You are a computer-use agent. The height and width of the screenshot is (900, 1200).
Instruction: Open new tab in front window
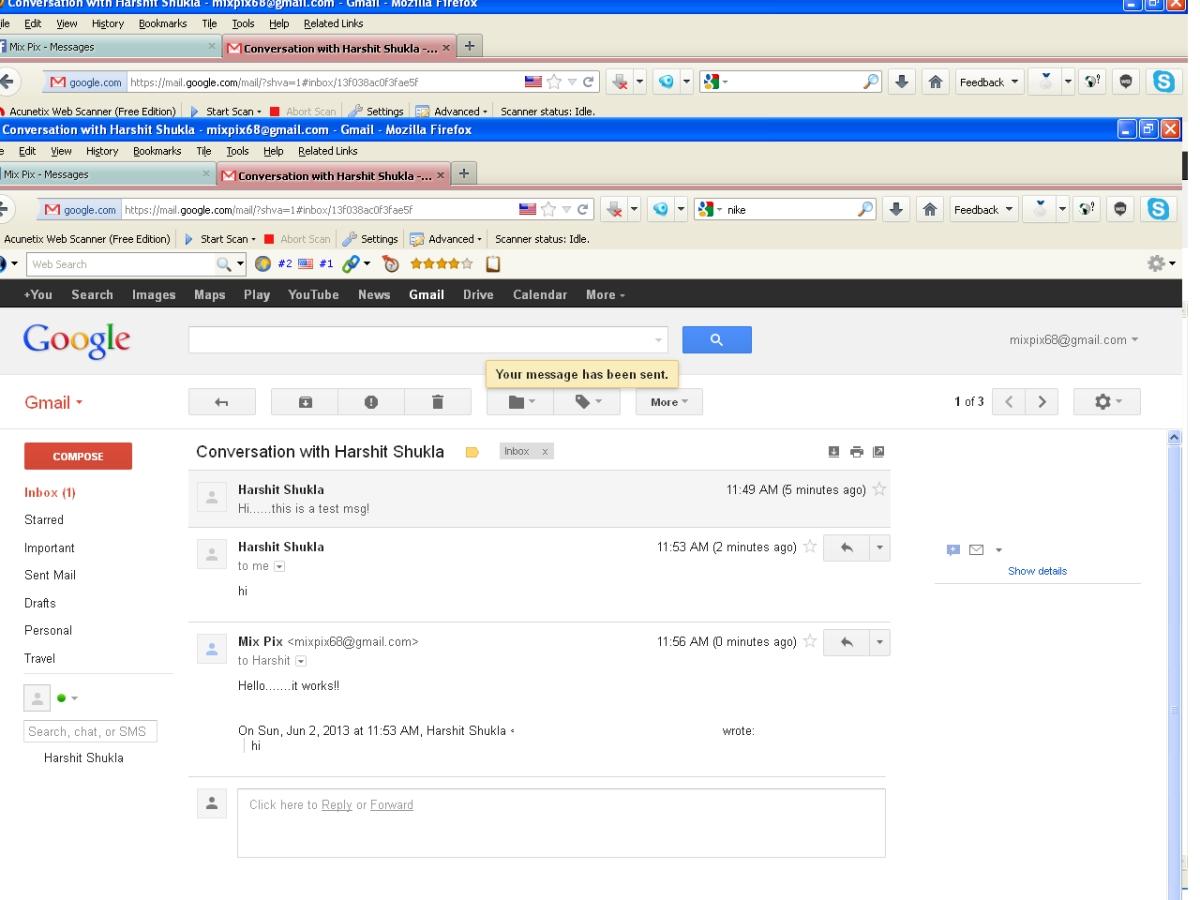(x=466, y=174)
